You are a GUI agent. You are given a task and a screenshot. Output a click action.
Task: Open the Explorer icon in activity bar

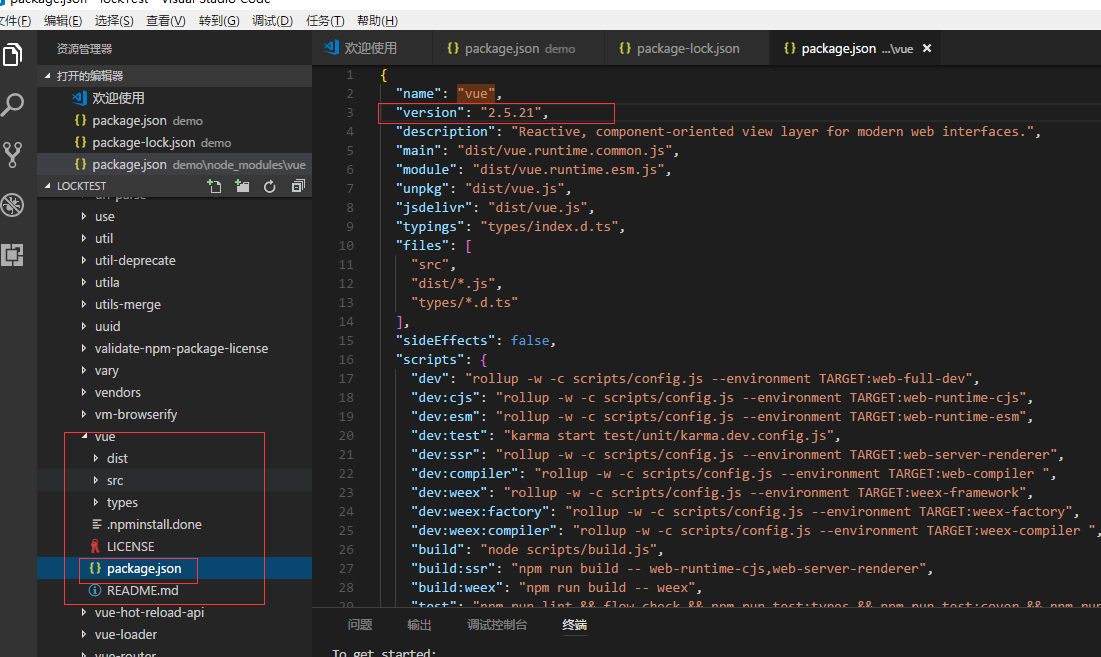click(13, 55)
